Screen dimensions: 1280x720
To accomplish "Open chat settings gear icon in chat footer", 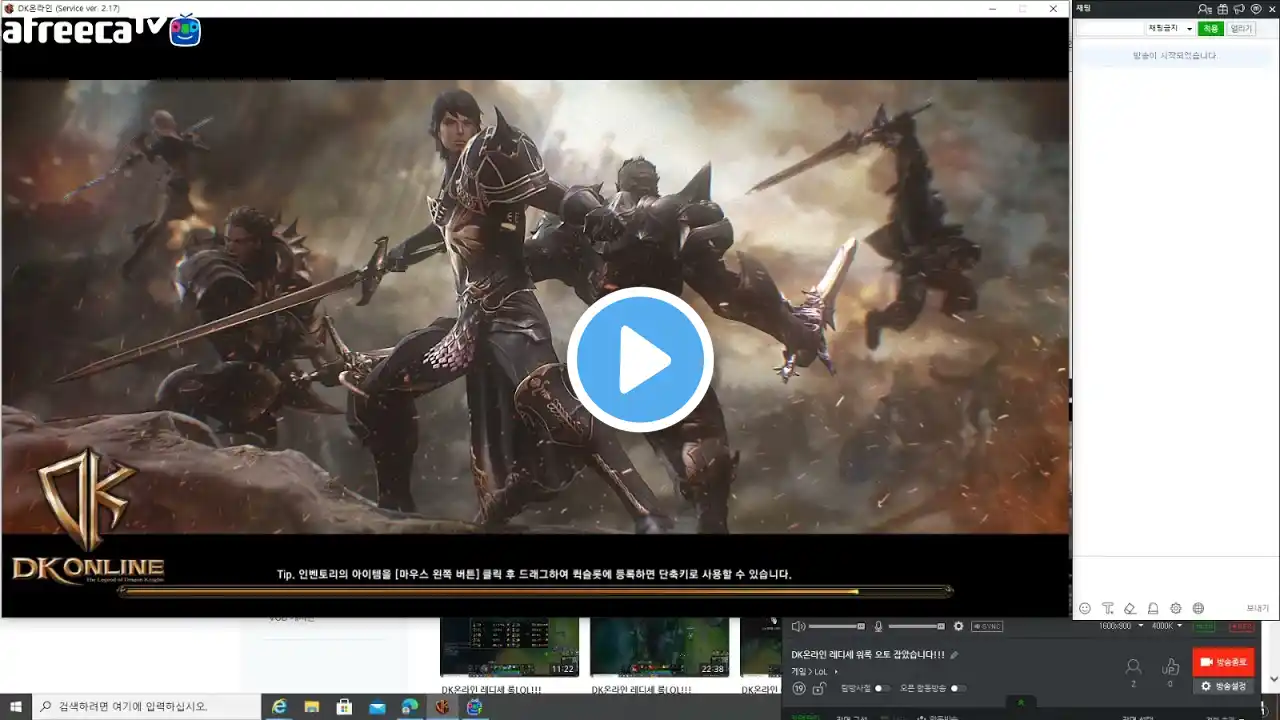I will 1176,608.
